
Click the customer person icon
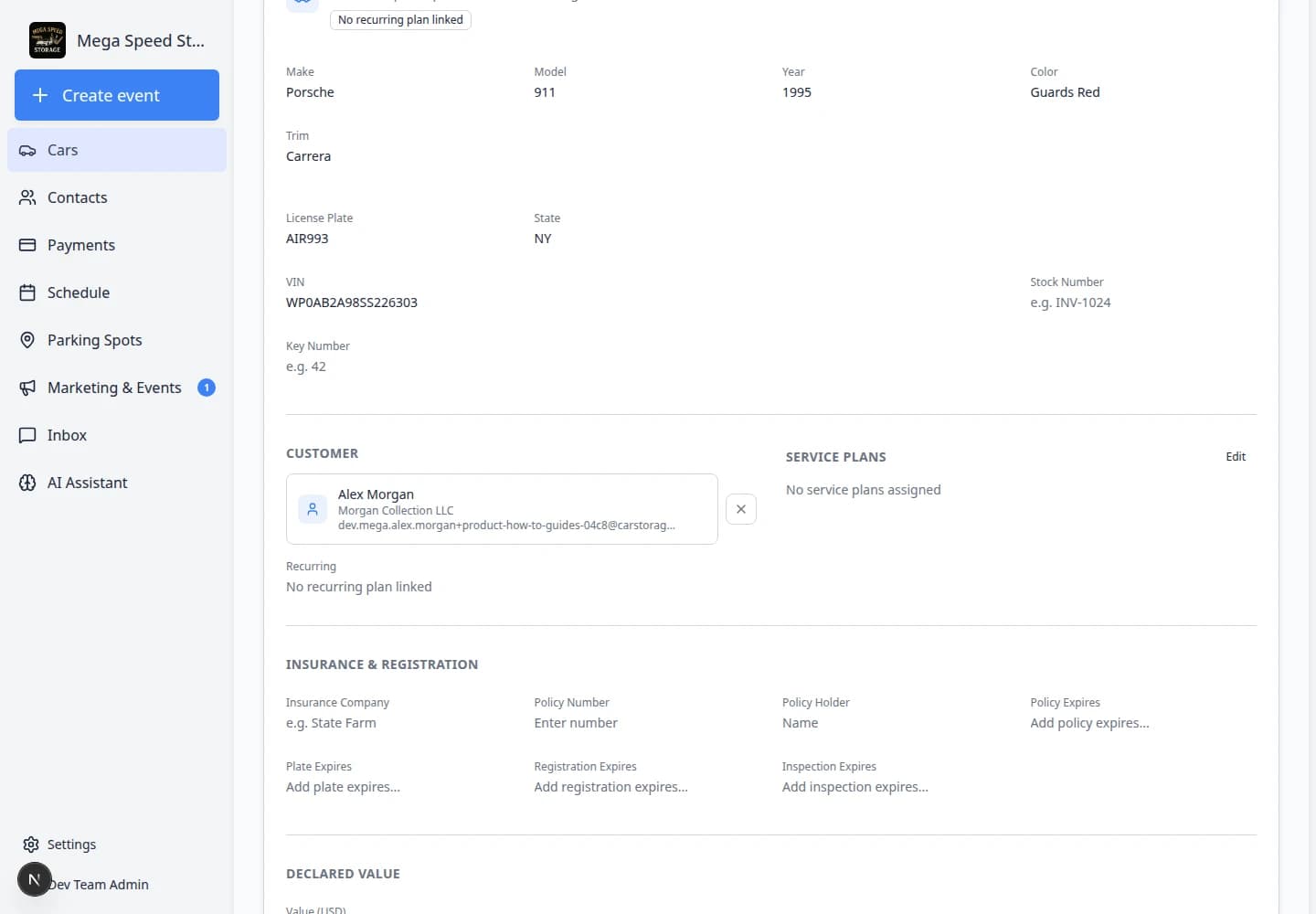pos(313,509)
